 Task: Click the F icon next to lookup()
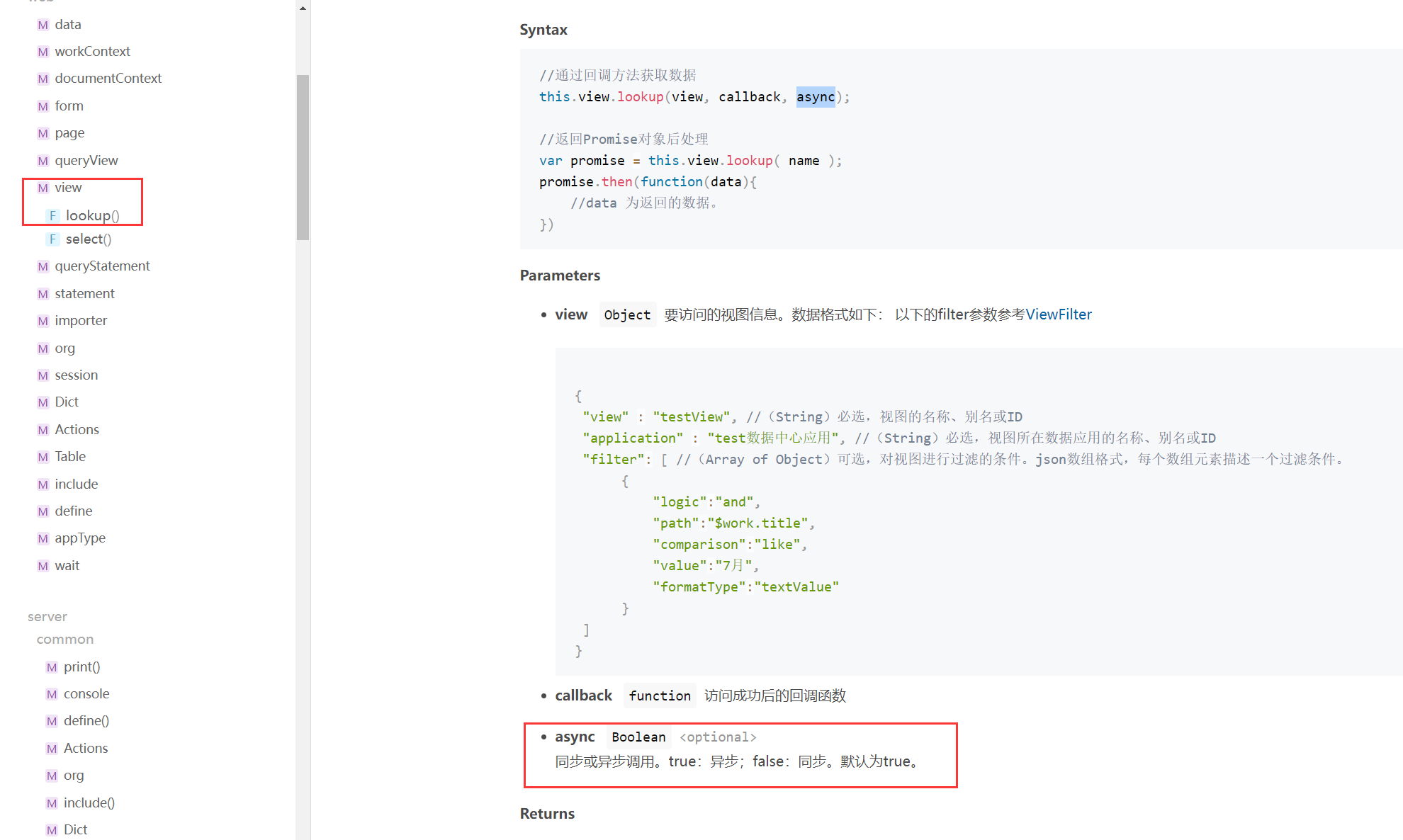coord(52,215)
